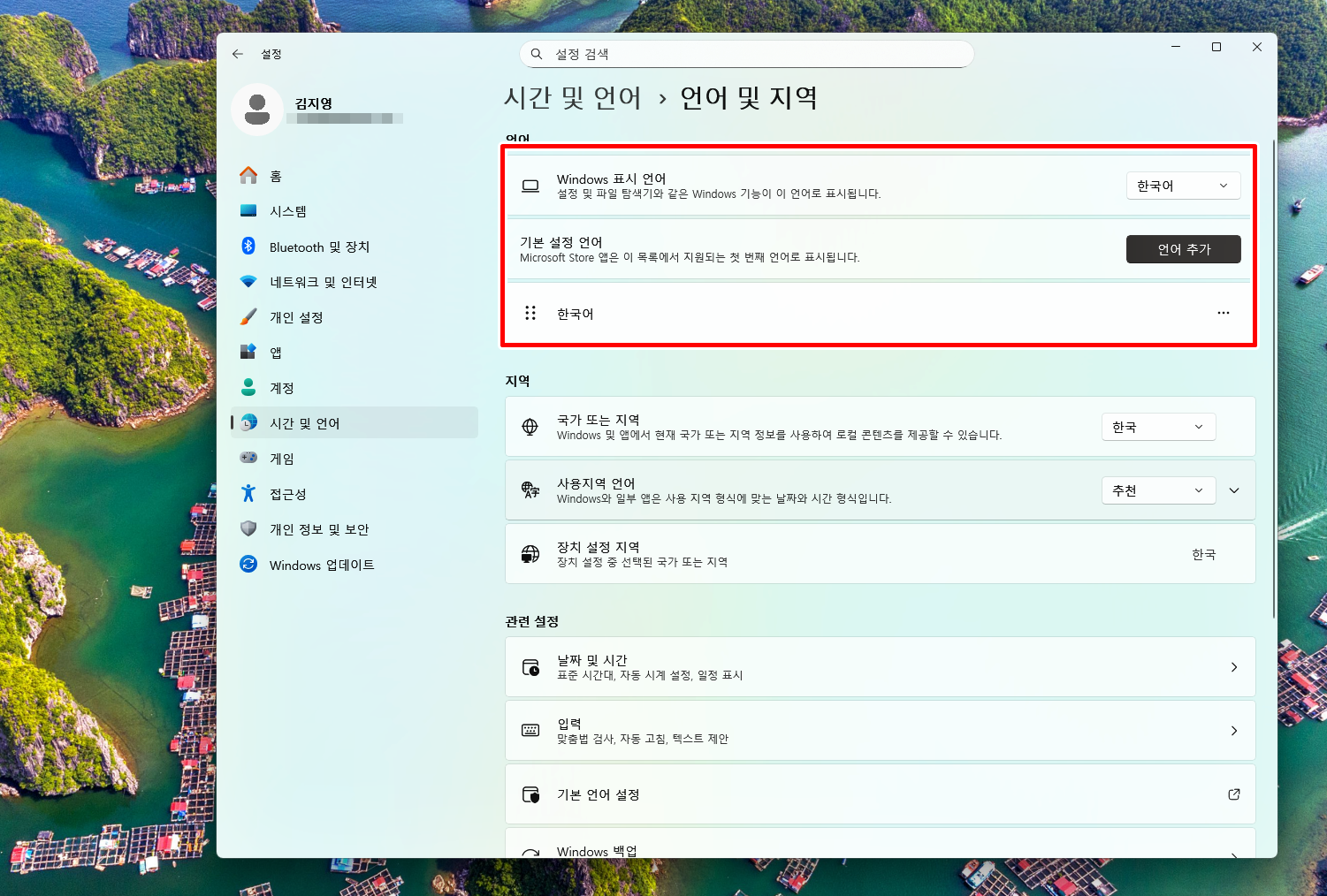Click the 홈 house icon
Image resolution: width=1327 pixels, height=896 pixels.
tap(248, 176)
